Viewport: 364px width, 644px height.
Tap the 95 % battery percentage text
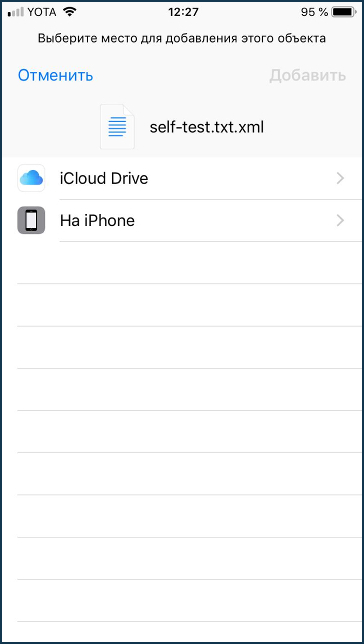coord(314,12)
